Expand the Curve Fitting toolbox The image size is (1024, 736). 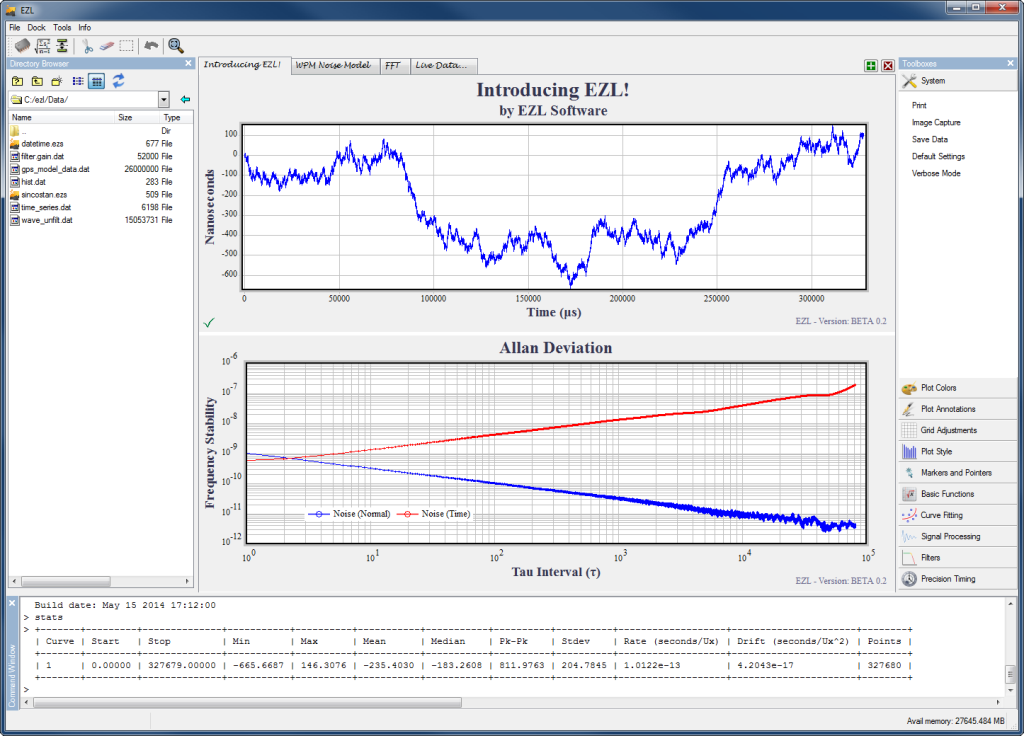(957, 515)
